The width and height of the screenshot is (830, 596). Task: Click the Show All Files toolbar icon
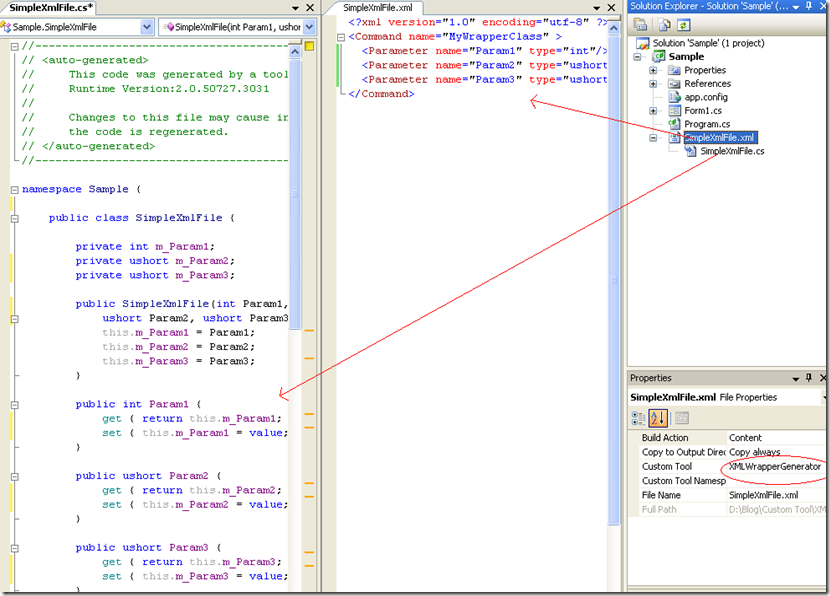(x=664, y=24)
